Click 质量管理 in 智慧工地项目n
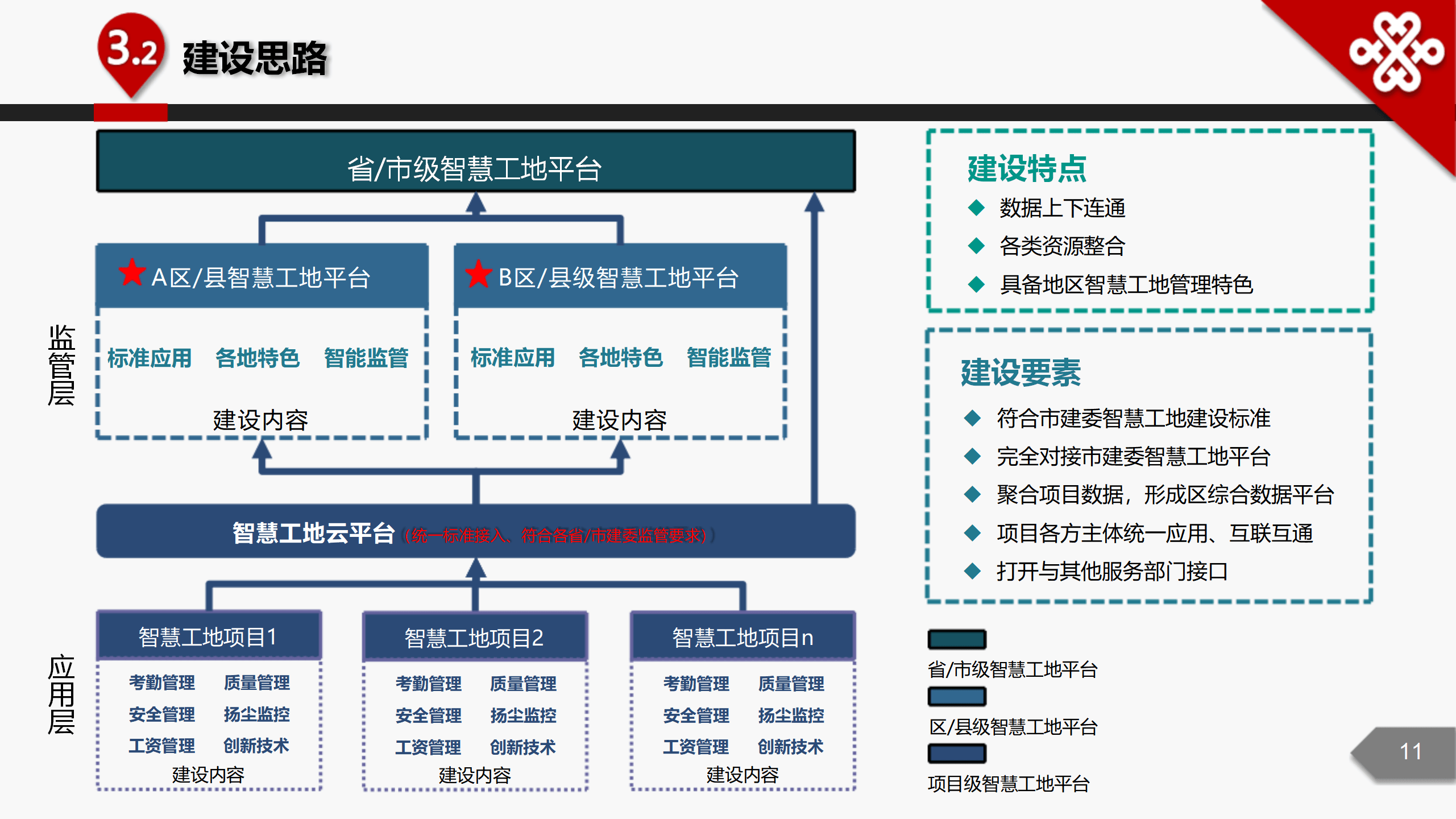The height and width of the screenshot is (819, 1456). [791, 684]
